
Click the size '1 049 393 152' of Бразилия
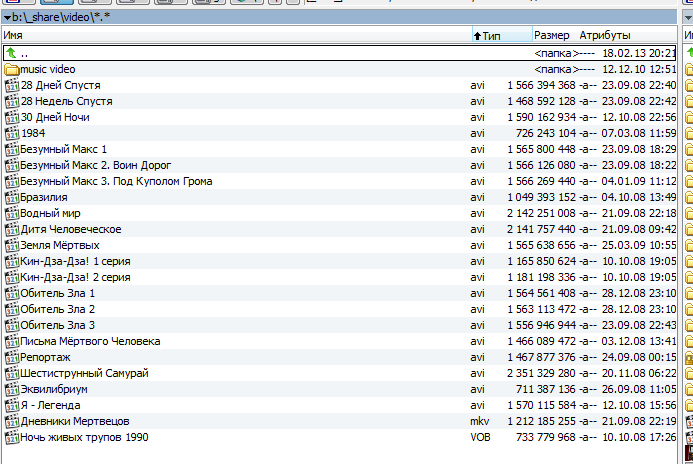pyautogui.click(x=541, y=198)
